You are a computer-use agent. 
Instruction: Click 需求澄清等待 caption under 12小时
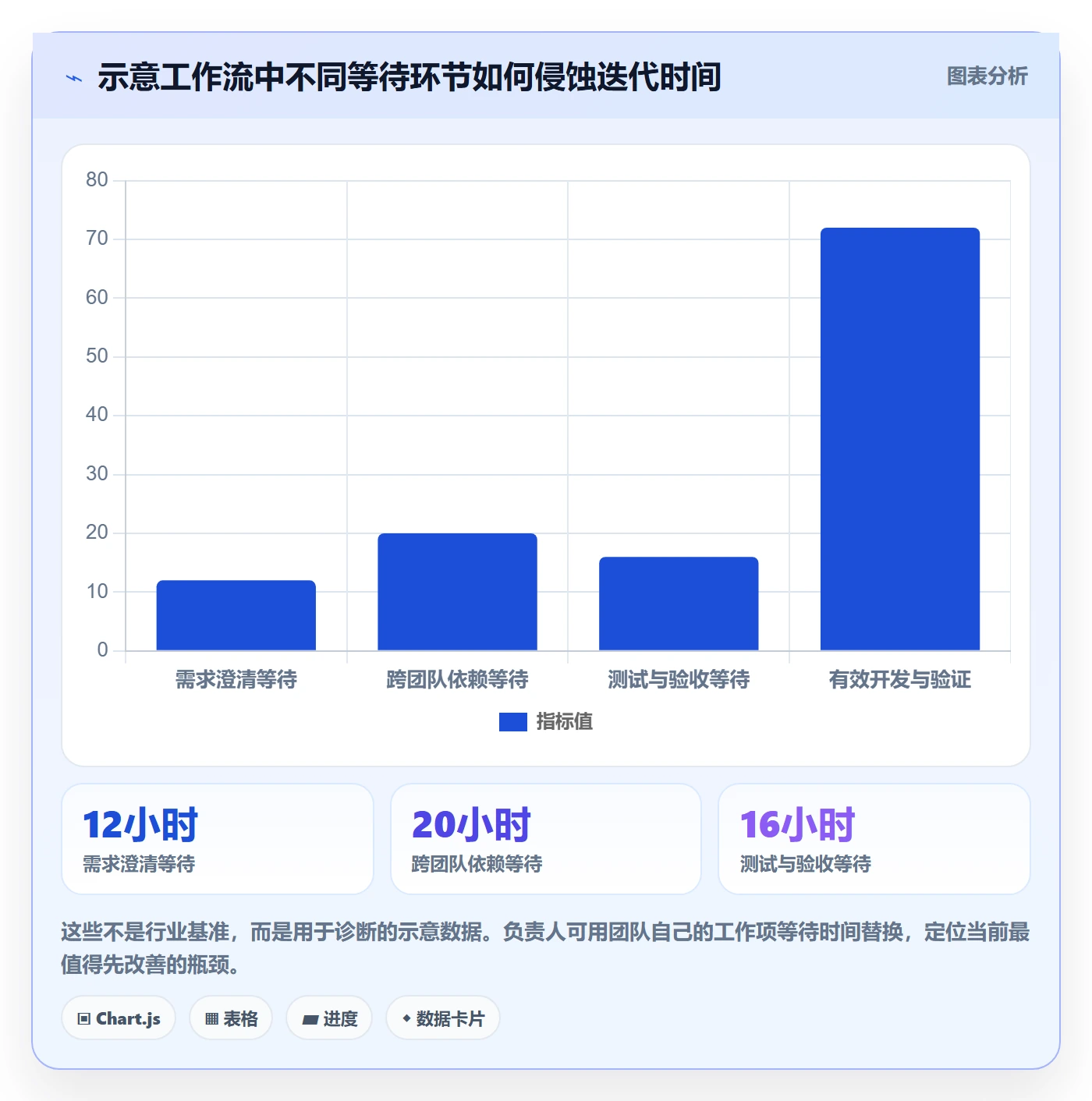(139, 864)
